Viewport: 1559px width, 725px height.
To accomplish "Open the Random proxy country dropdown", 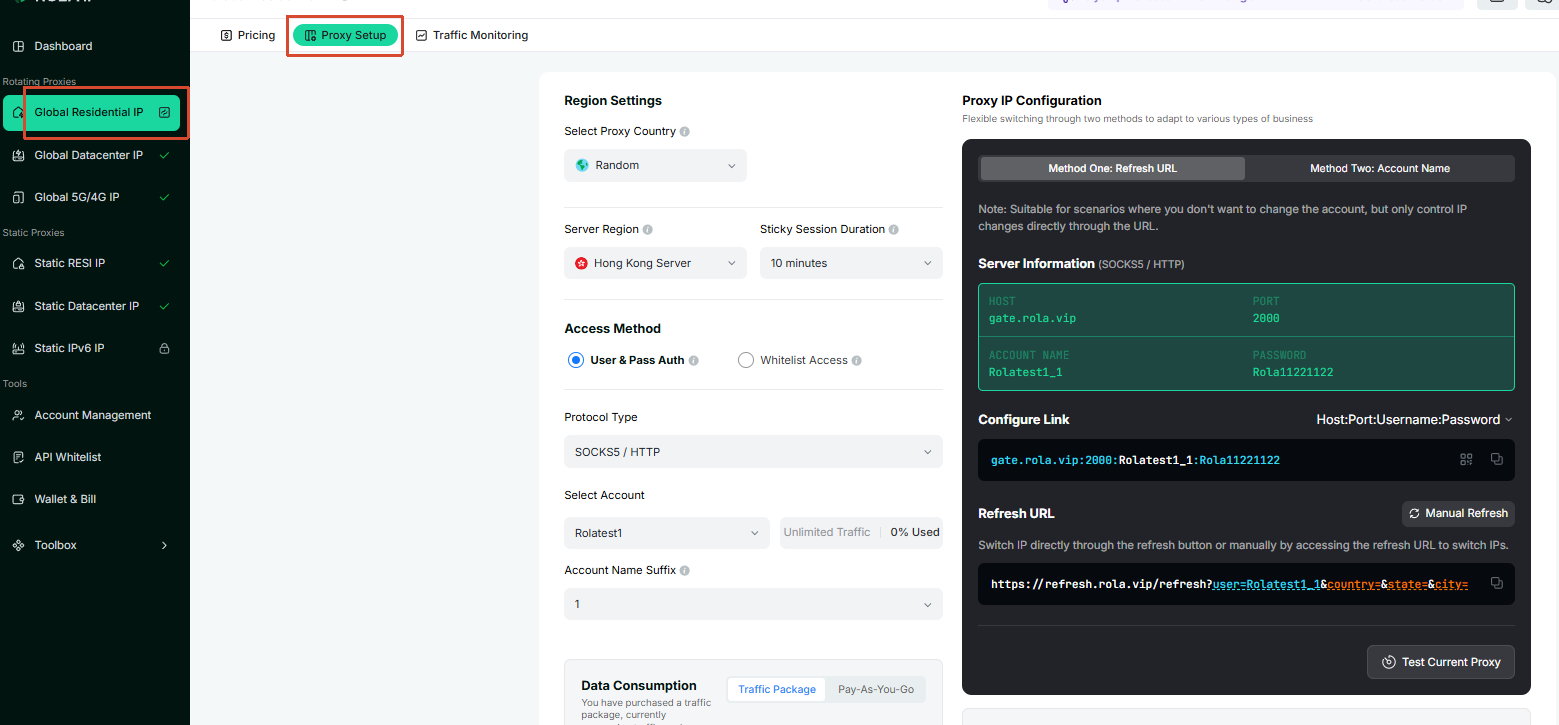I will (x=655, y=165).
